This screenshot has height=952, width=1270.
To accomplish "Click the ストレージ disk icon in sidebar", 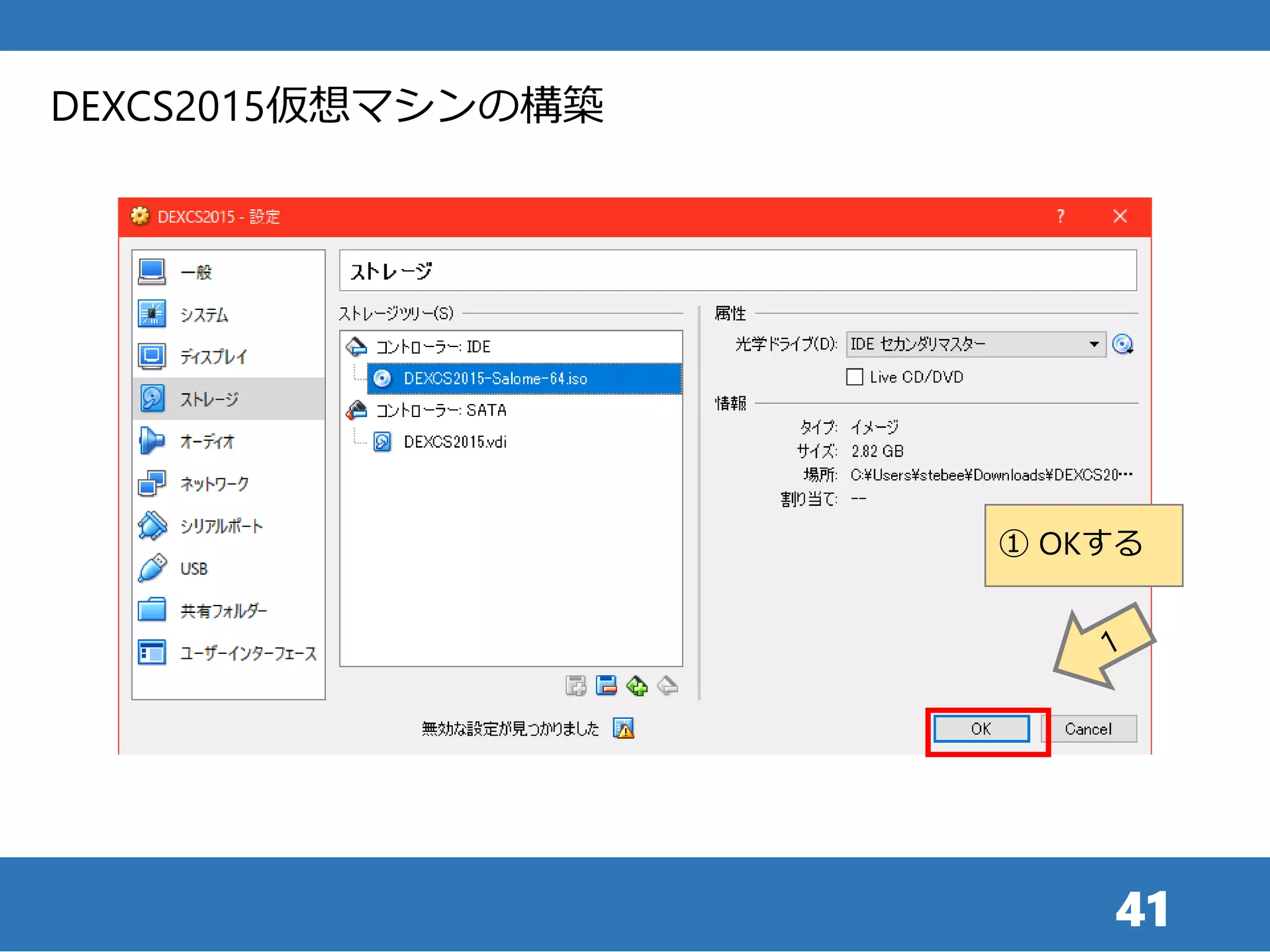I will coord(152,399).
